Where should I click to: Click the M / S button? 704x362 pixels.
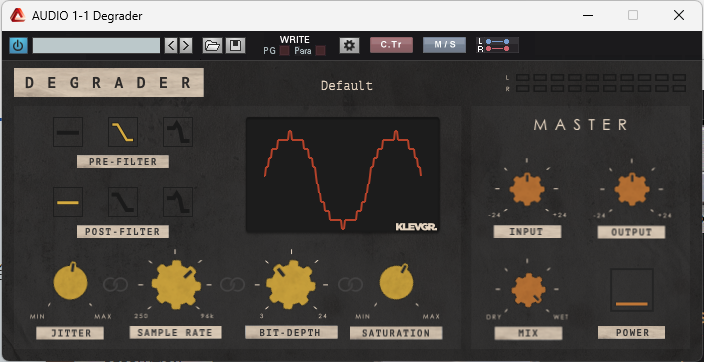click(x=444, y=45)
